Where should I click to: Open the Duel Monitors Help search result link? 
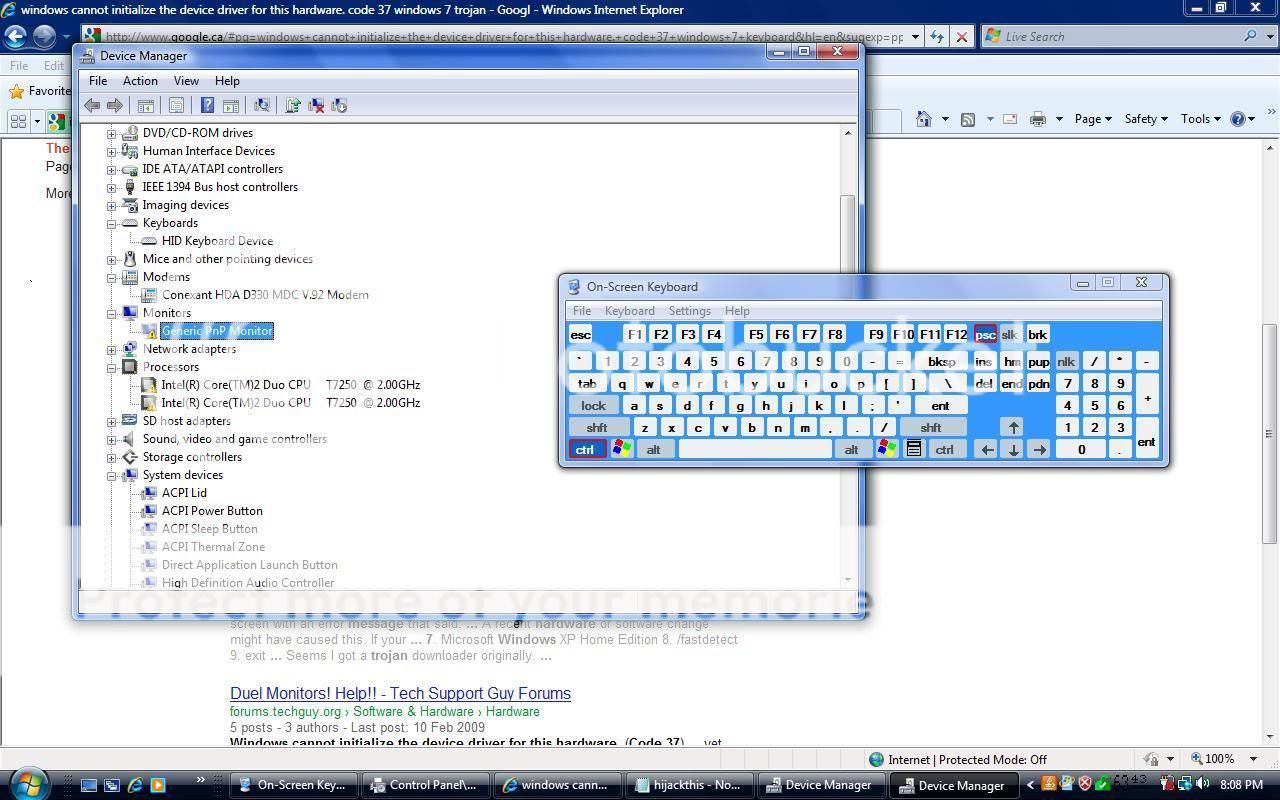tap(400, 693)
